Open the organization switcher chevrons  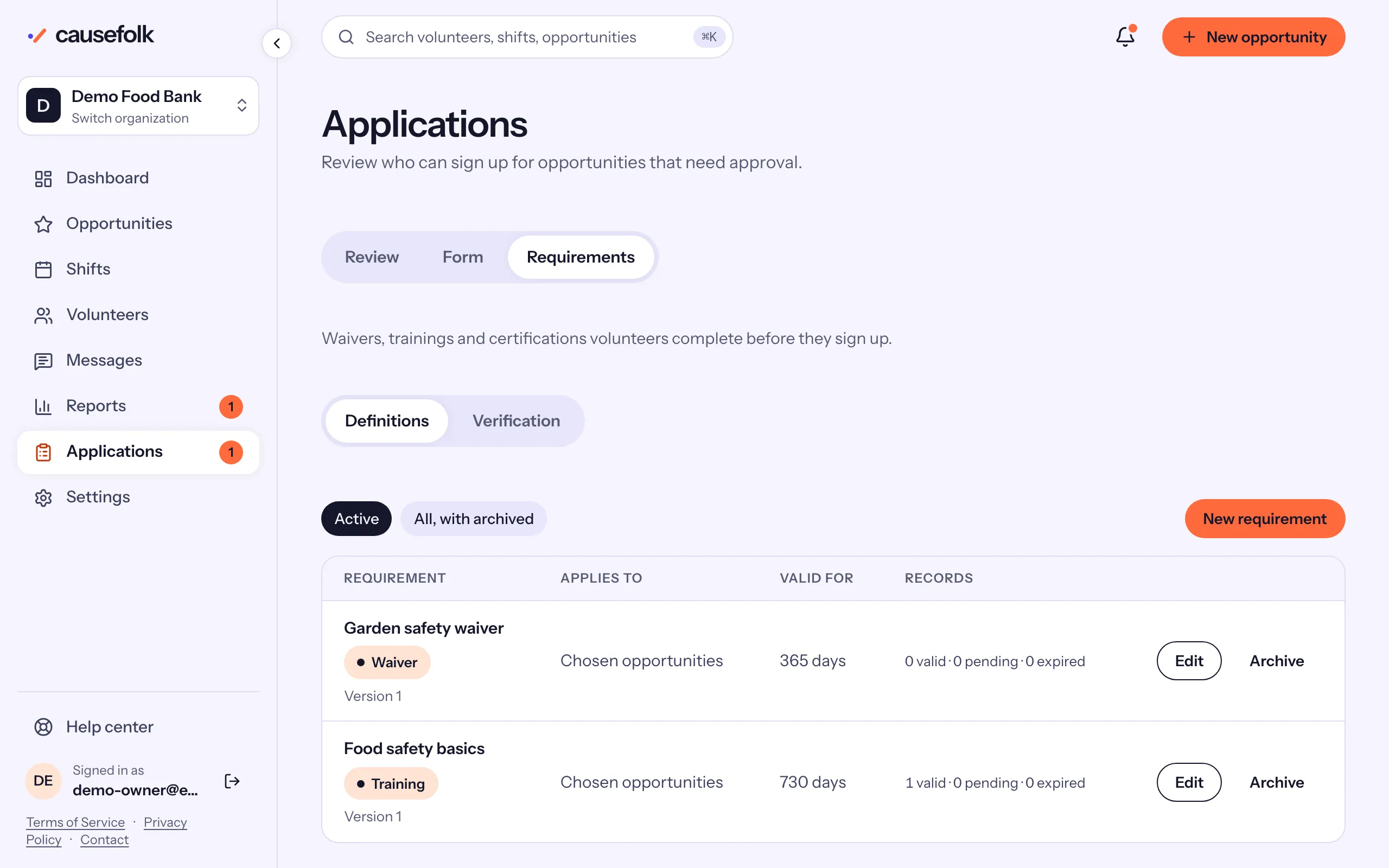pyautogui.click(x=241, y=105)
